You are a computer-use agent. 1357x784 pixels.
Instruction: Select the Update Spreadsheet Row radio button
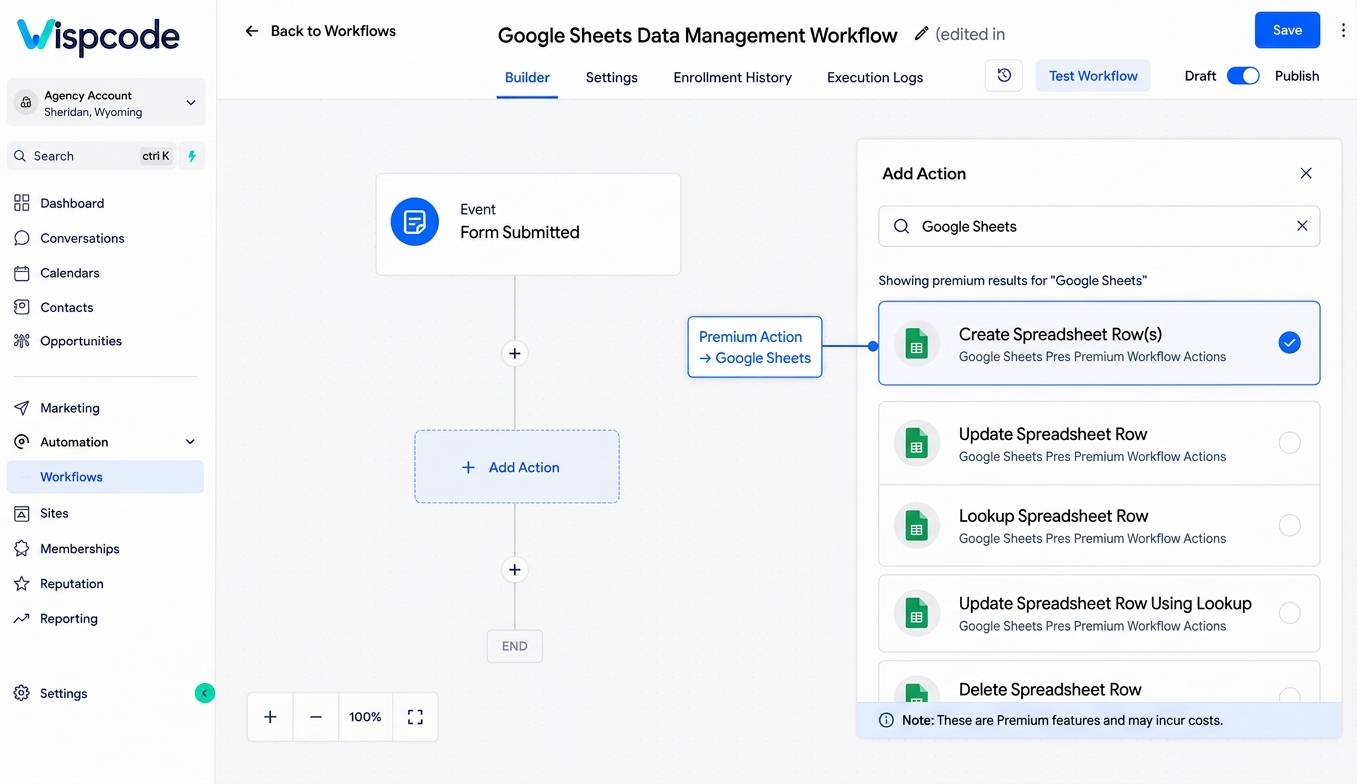1290,443
